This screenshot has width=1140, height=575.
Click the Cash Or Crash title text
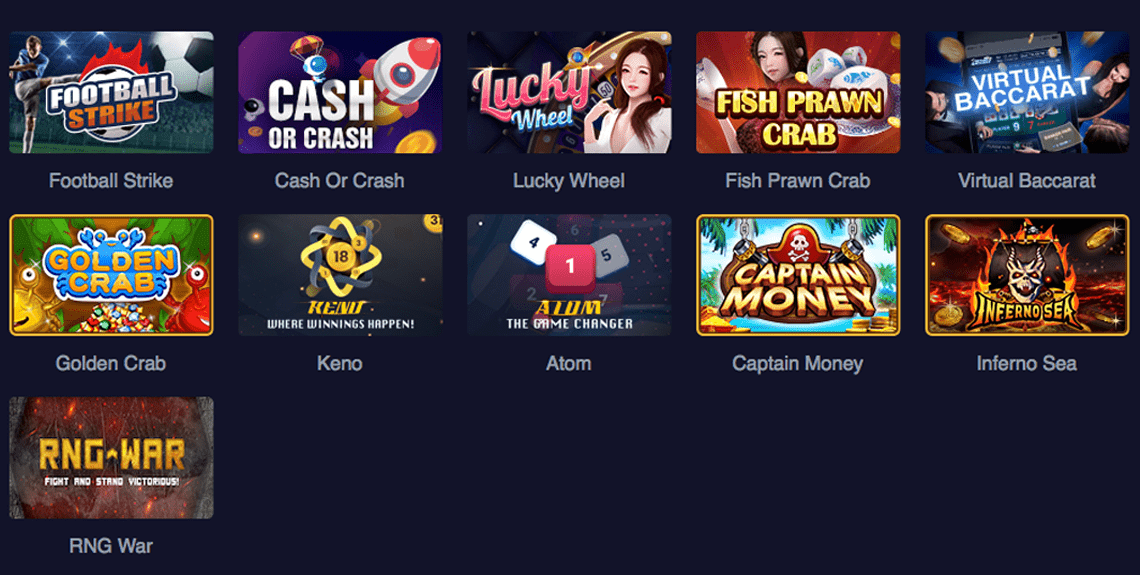pyautogui.click(x=340, y=180)
